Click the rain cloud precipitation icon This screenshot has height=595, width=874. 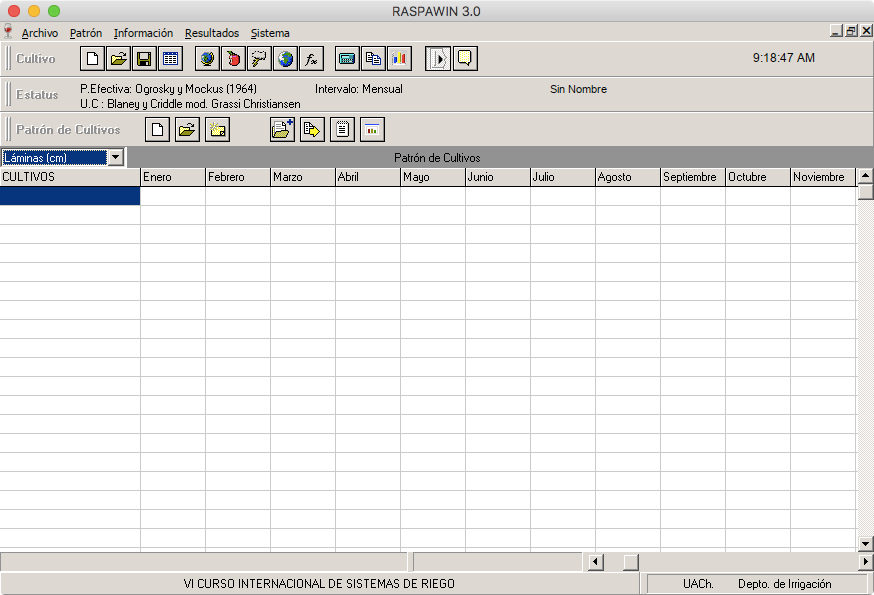pos(259,59)
